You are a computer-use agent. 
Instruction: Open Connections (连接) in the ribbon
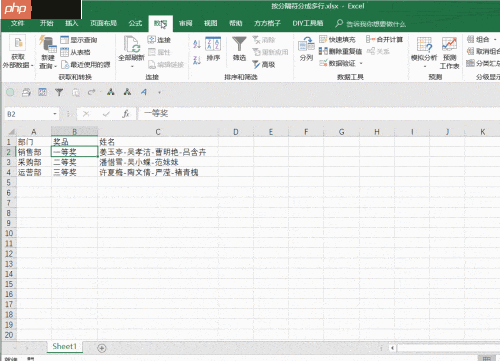click(159, 40)
